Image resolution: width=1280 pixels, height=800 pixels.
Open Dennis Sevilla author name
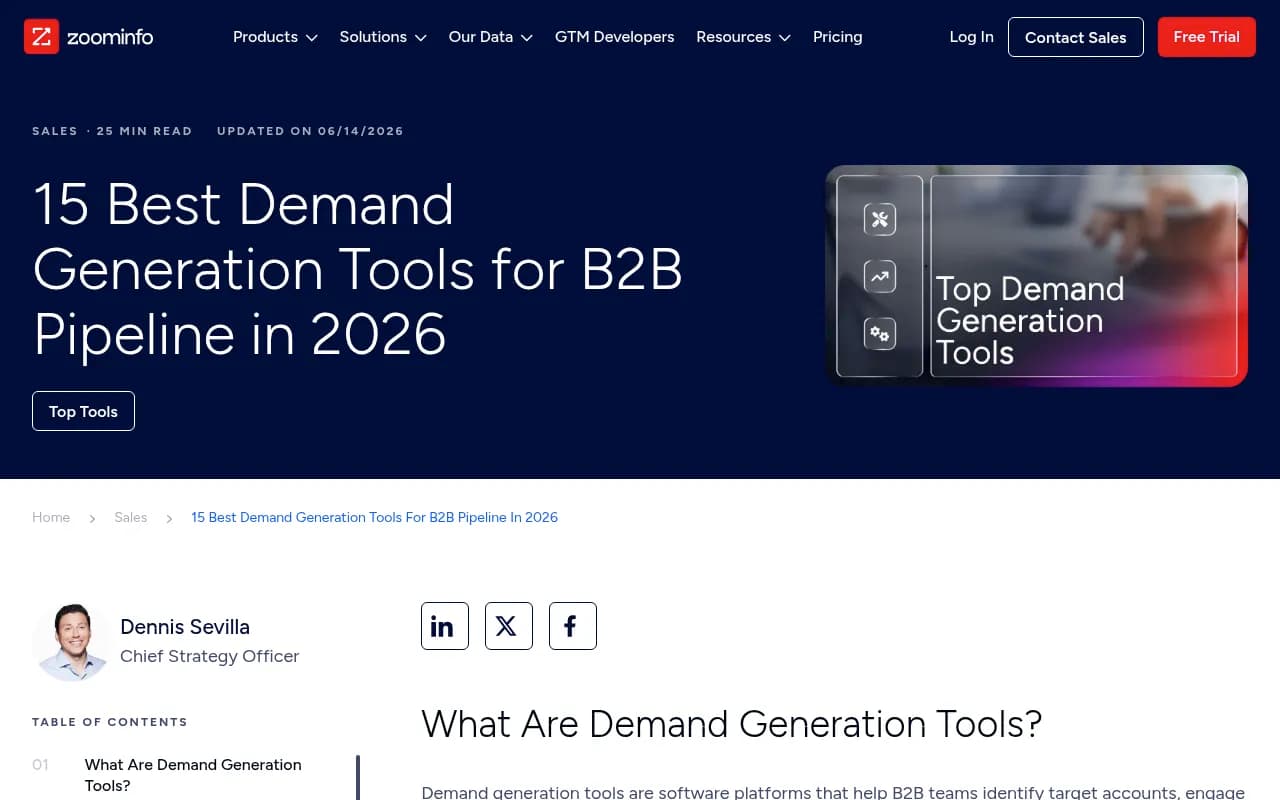point(185,627)
